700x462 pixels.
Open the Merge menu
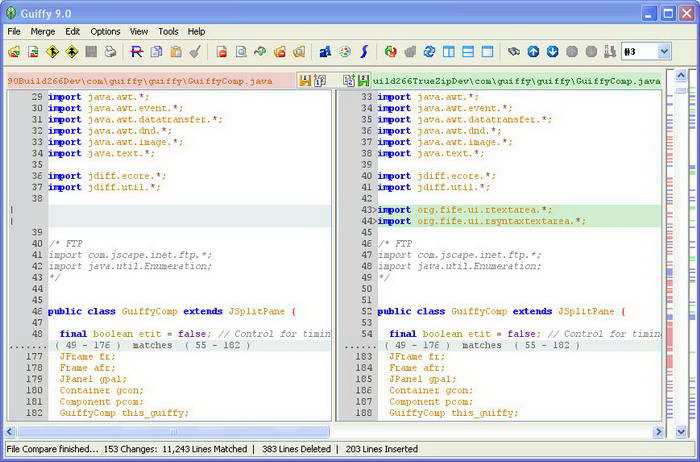pos(43,31)
